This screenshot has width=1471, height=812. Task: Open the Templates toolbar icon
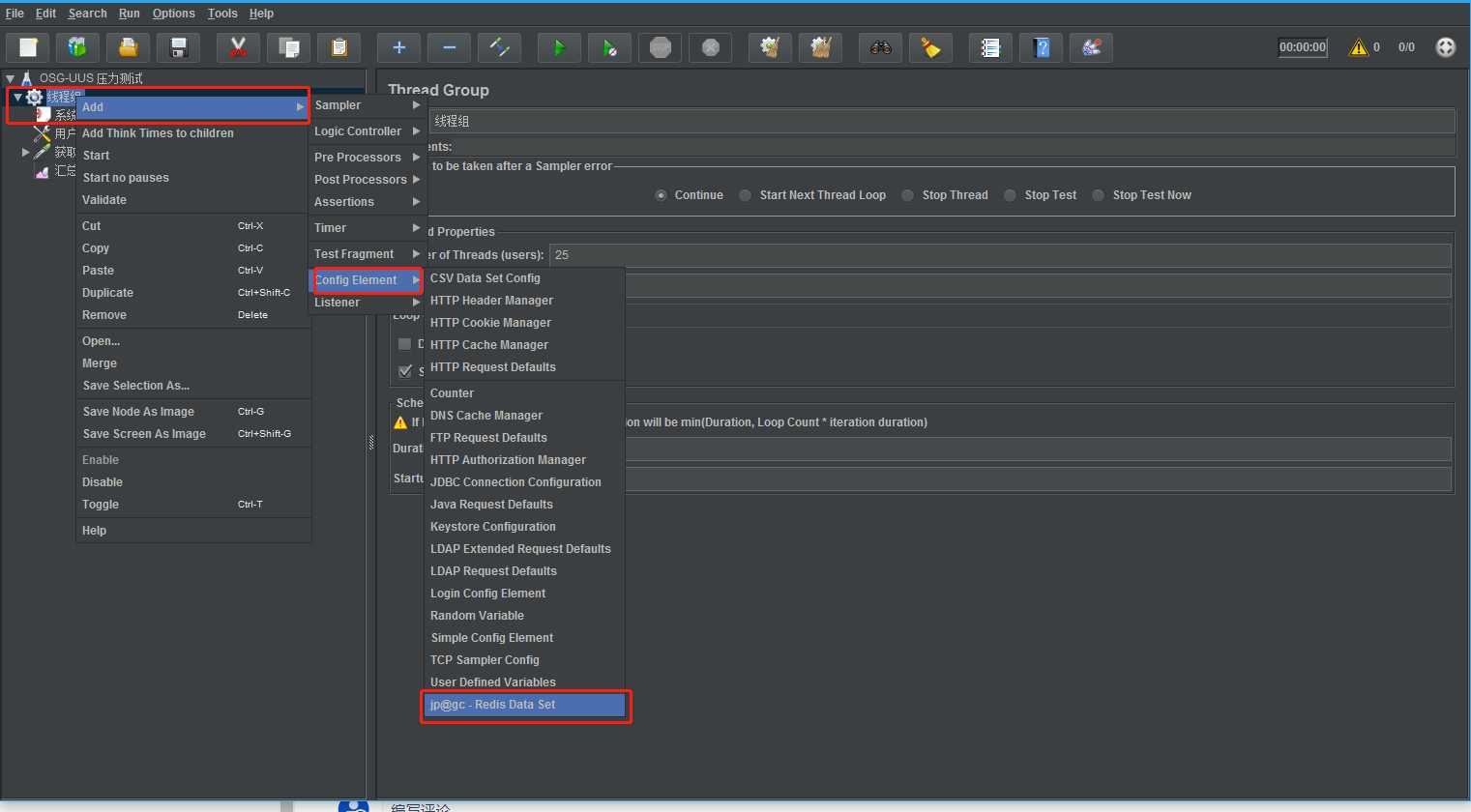(77, 47)
